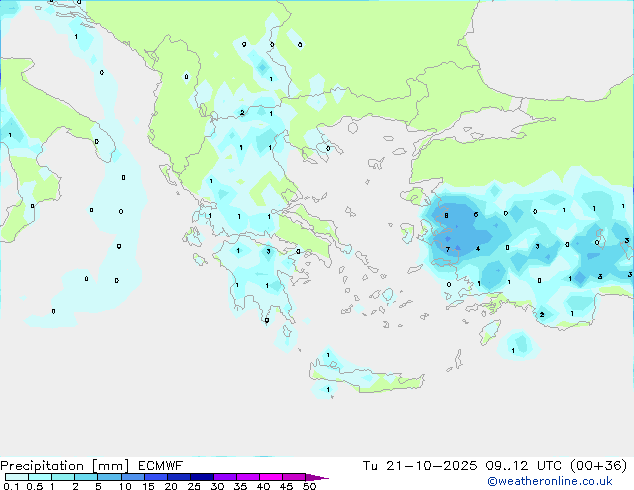Click the "0.1" legend scale label
634x490 pixels.
pos(11,486)
